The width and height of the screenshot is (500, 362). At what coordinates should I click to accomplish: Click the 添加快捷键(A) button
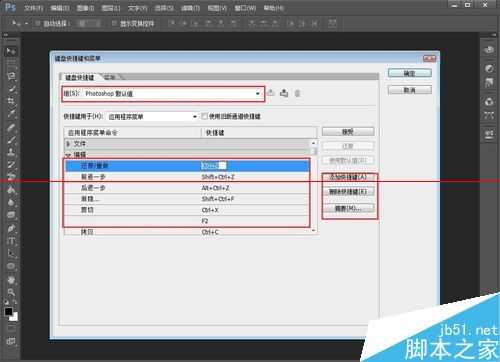click(348, 177)
